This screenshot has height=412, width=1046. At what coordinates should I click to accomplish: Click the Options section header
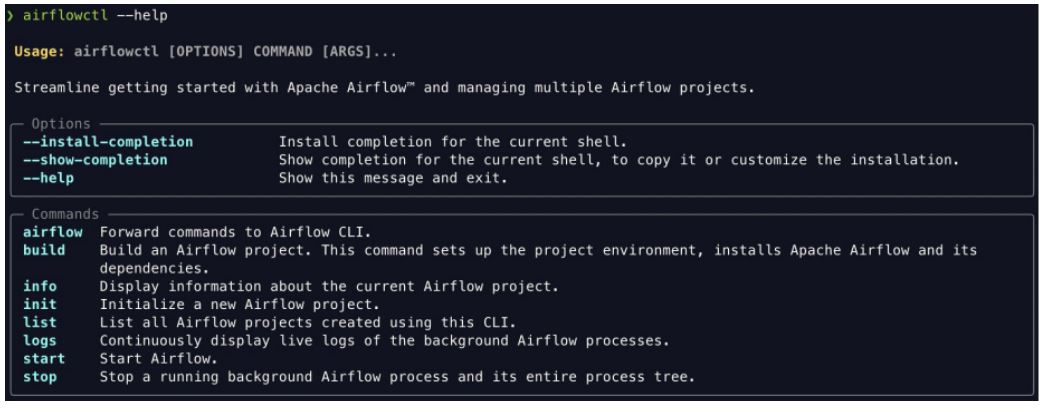pos(61,124)
